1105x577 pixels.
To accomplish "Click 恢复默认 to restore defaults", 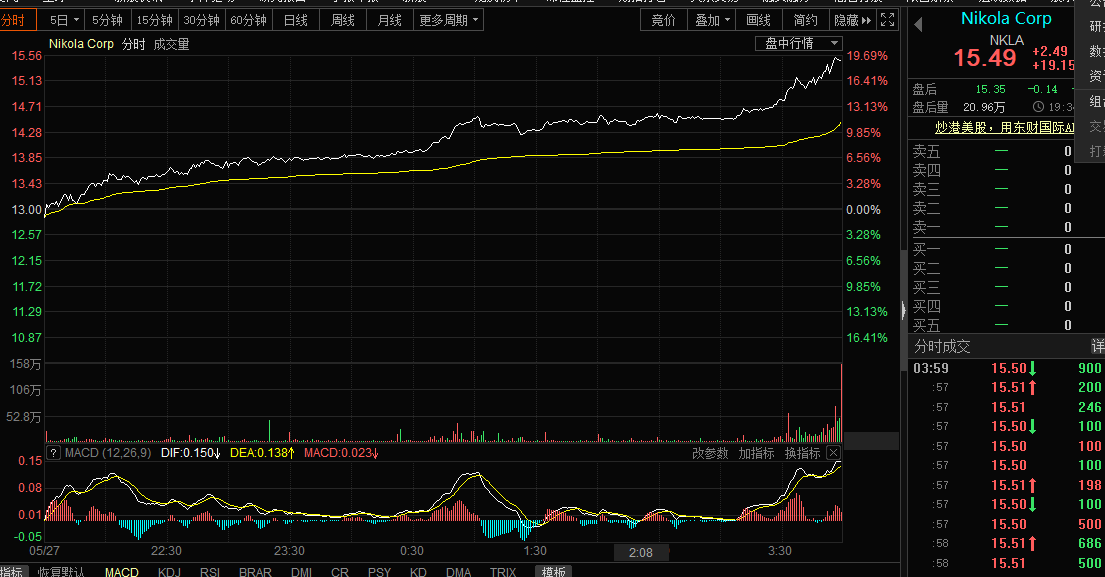I will (x=61, y=571).
